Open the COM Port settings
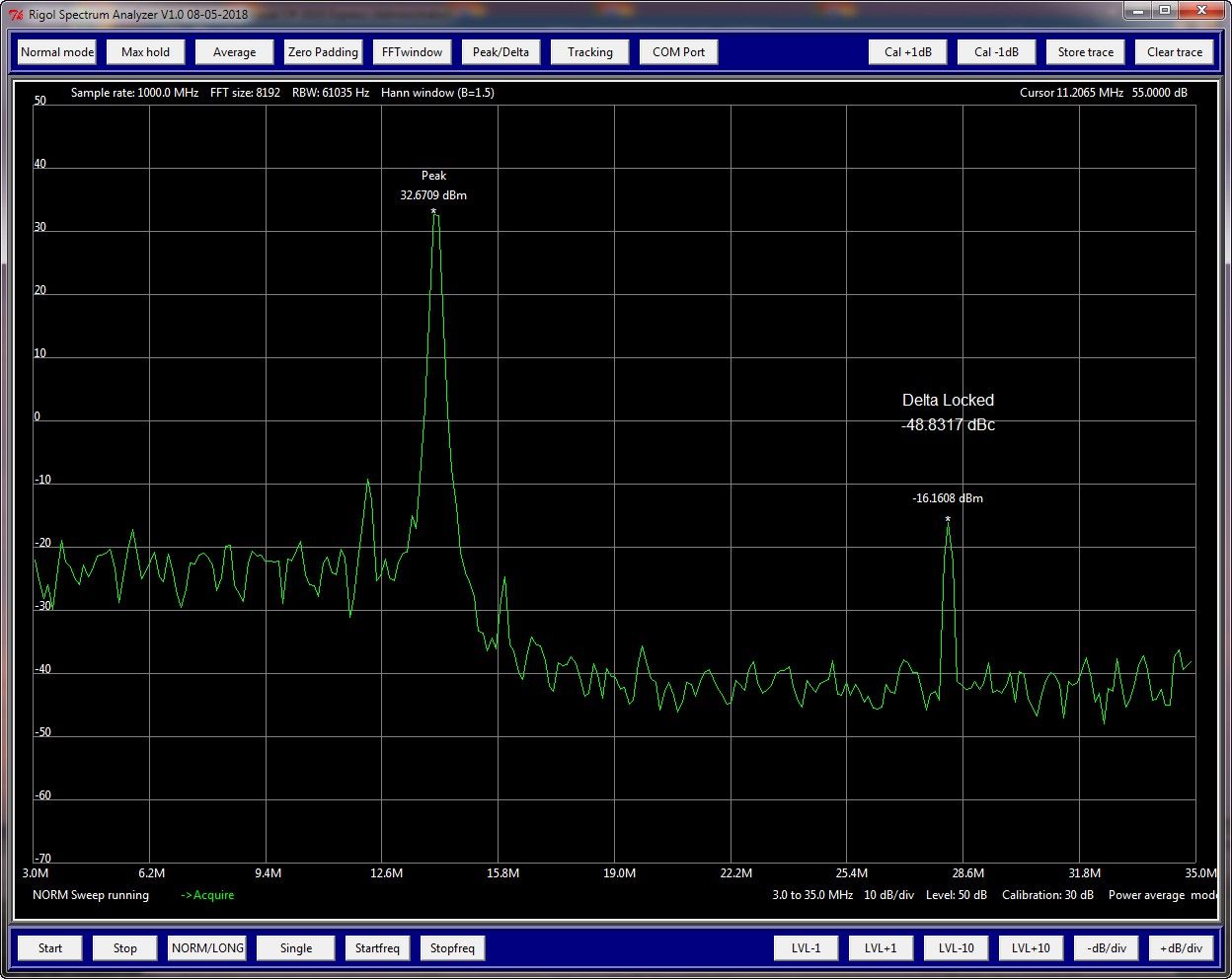Image resolution: width=1232 pixels, height=979 pixels. (678, 51)
